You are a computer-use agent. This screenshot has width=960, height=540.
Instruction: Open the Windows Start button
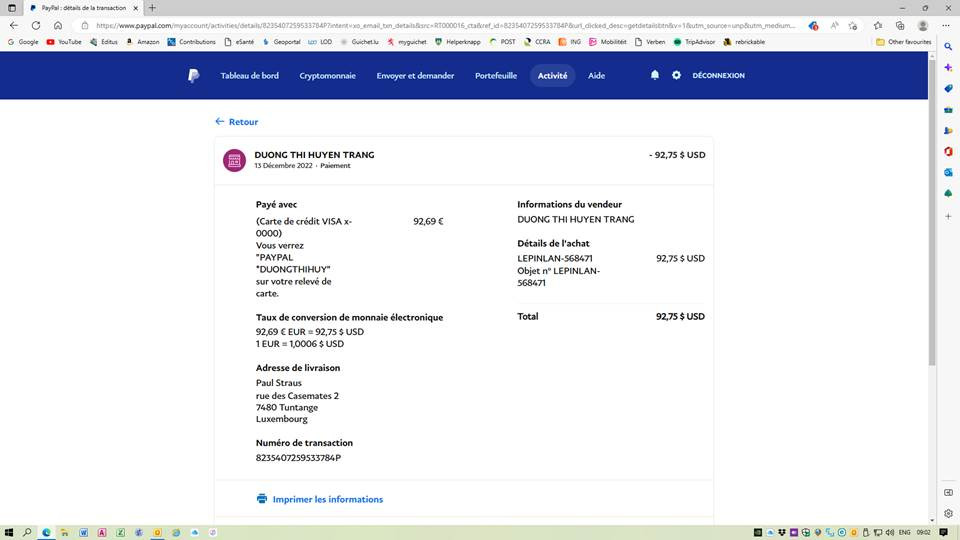click(x=9, y=533)
